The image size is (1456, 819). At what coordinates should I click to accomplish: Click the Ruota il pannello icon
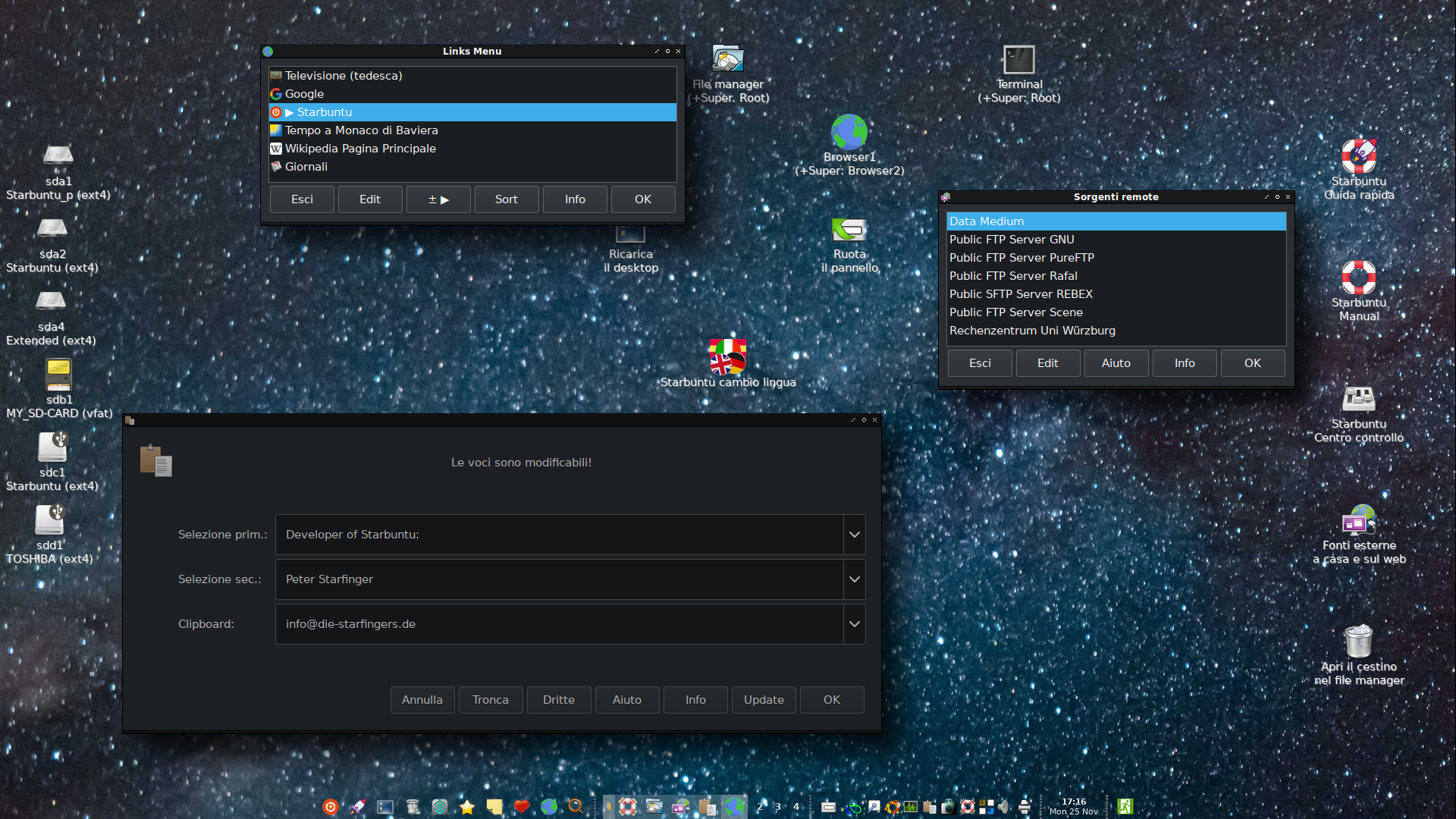(x=849, y=229)
